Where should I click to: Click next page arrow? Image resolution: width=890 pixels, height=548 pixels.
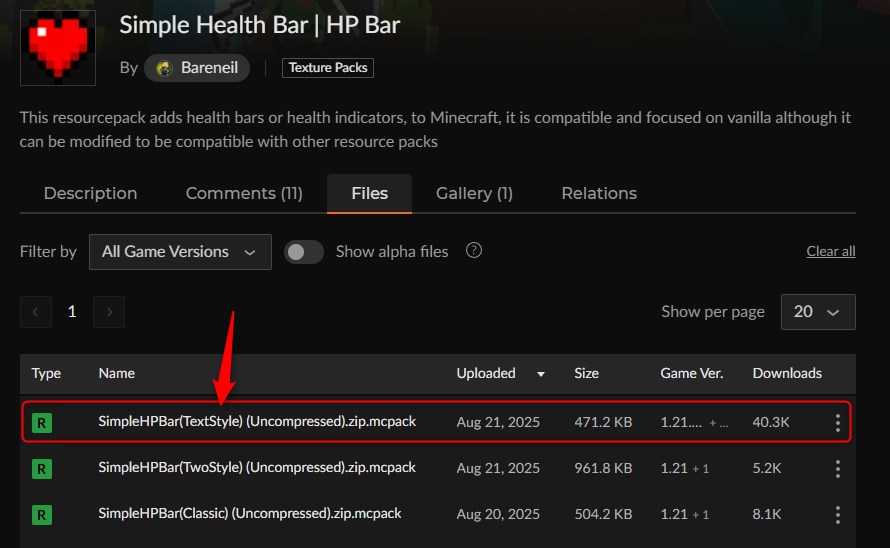point(109,312)
